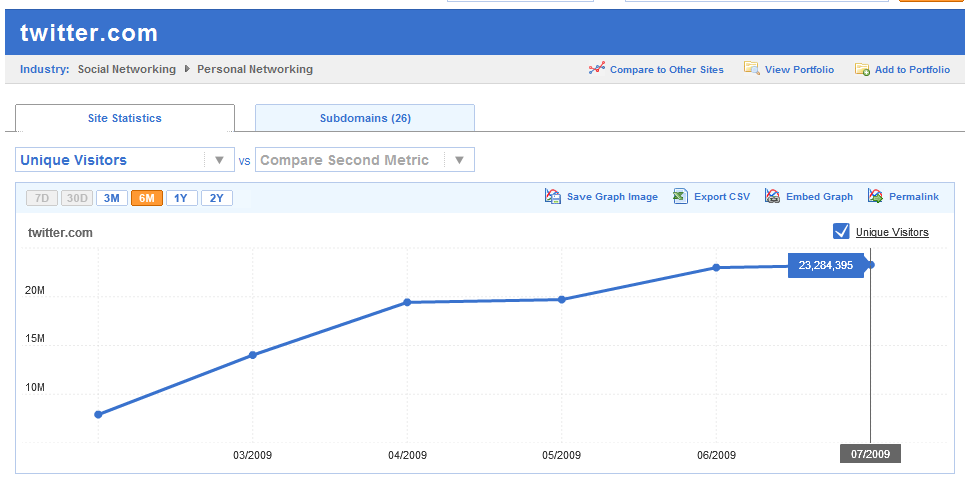The image size is (966, 479).
Task: Click the Industry: label
Action: tap(45, 69)
